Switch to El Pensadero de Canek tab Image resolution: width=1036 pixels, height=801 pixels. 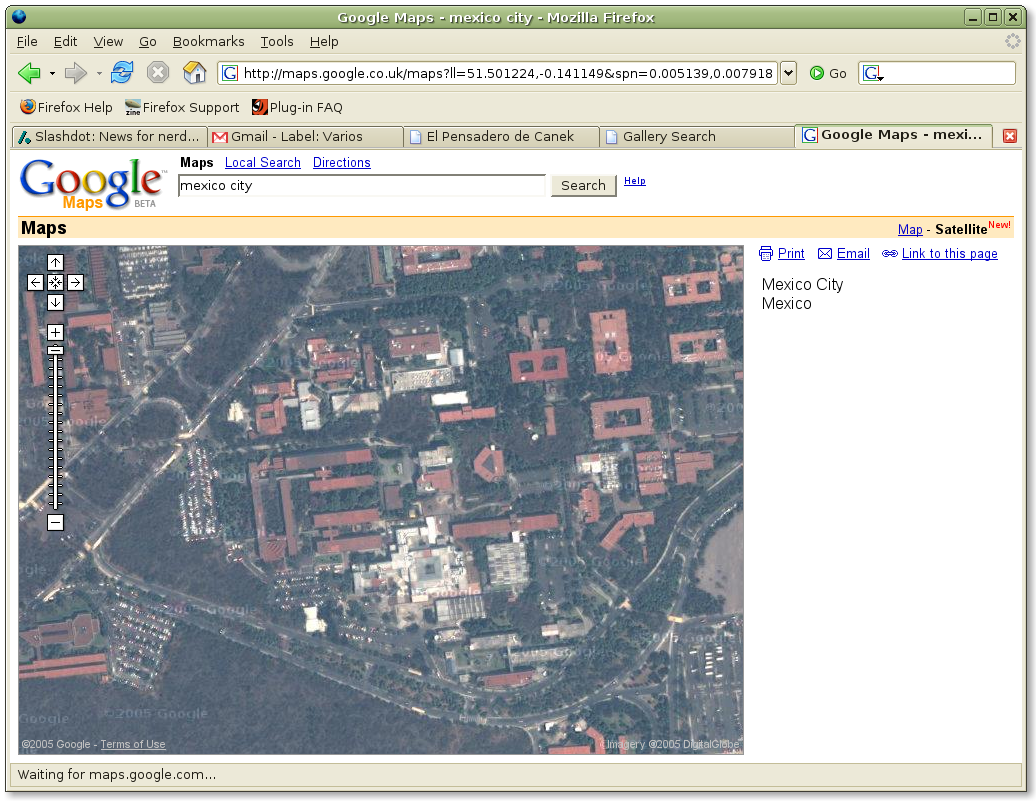(502, 137)
